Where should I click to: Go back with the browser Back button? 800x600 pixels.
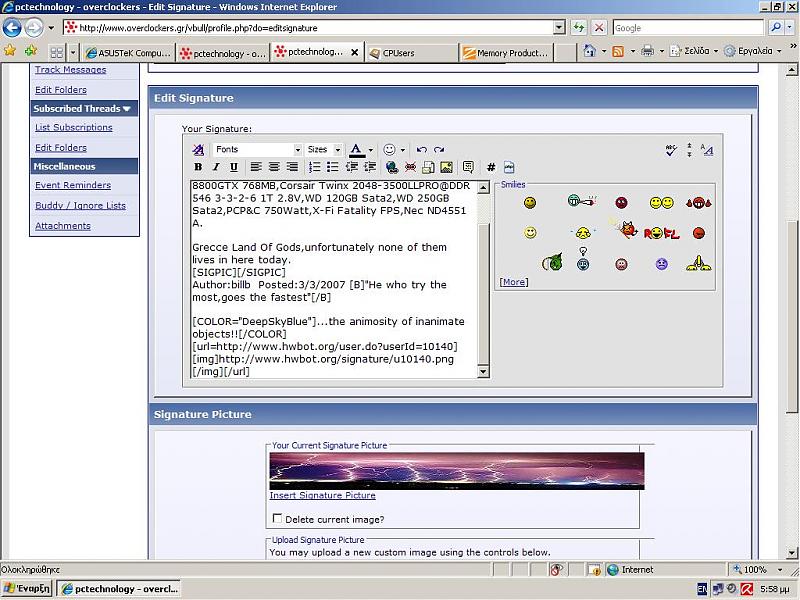12,28
